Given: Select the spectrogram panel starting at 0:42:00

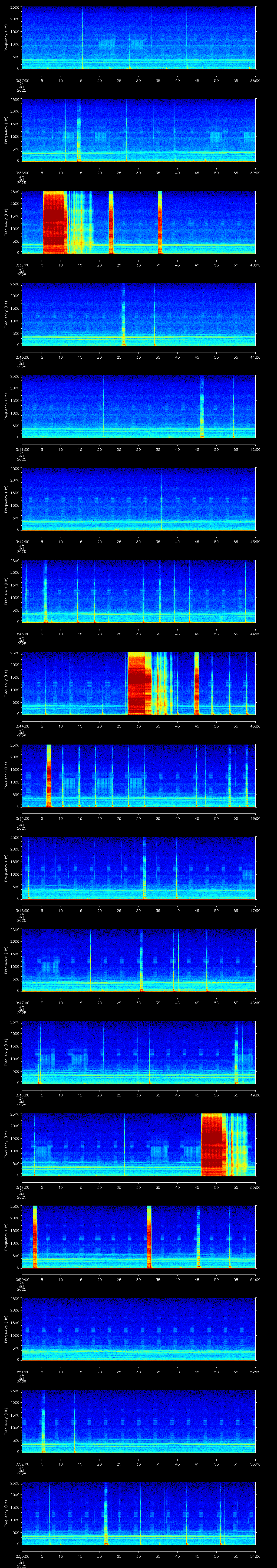Looking at the screenshot, I should coord(139,499).
